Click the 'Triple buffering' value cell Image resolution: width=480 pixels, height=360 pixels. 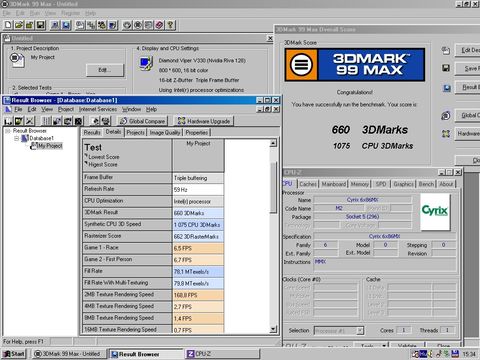pyautogui.click(x=198, y=178)
